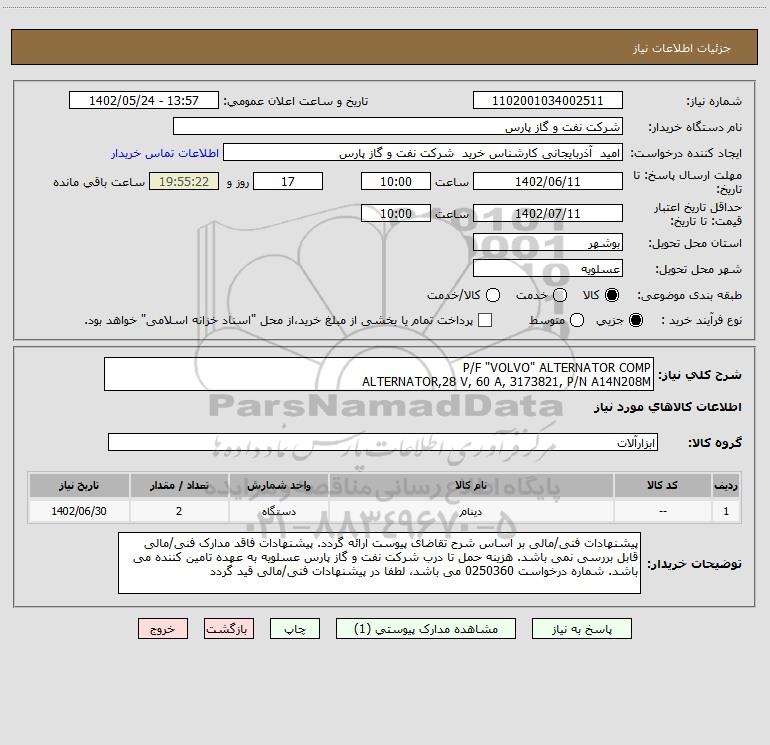The height and width of the screenshot is (745, 770).
Task: Click the buyer name field شرکت نفت و گاز پارس
Action: (x=398, y=127)
